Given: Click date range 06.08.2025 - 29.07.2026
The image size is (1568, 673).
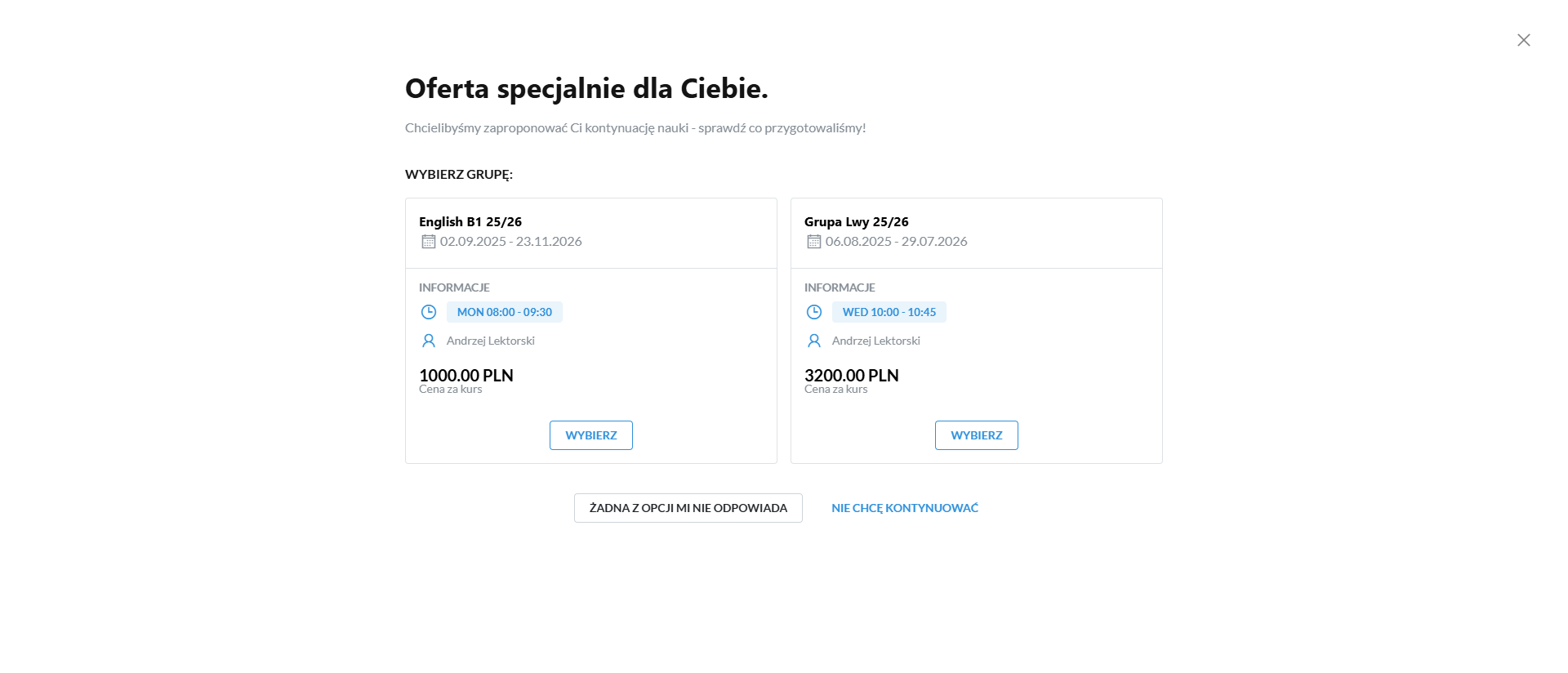Looking at the screenshot, I should point(896,242).
